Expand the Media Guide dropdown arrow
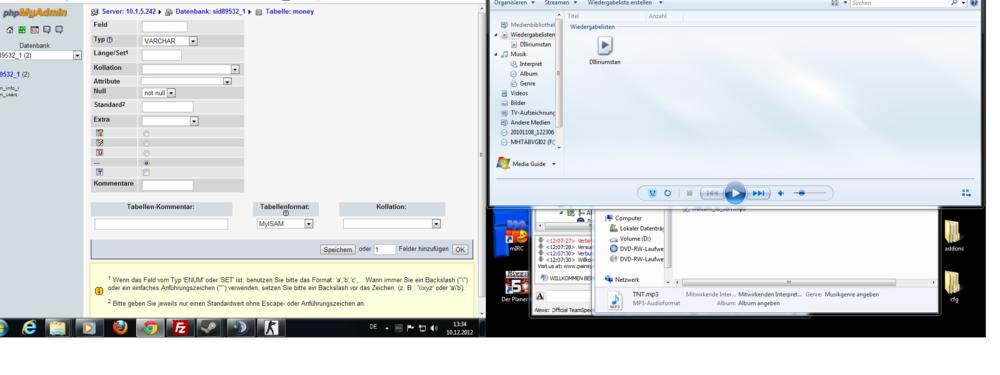 pos(554,165)
